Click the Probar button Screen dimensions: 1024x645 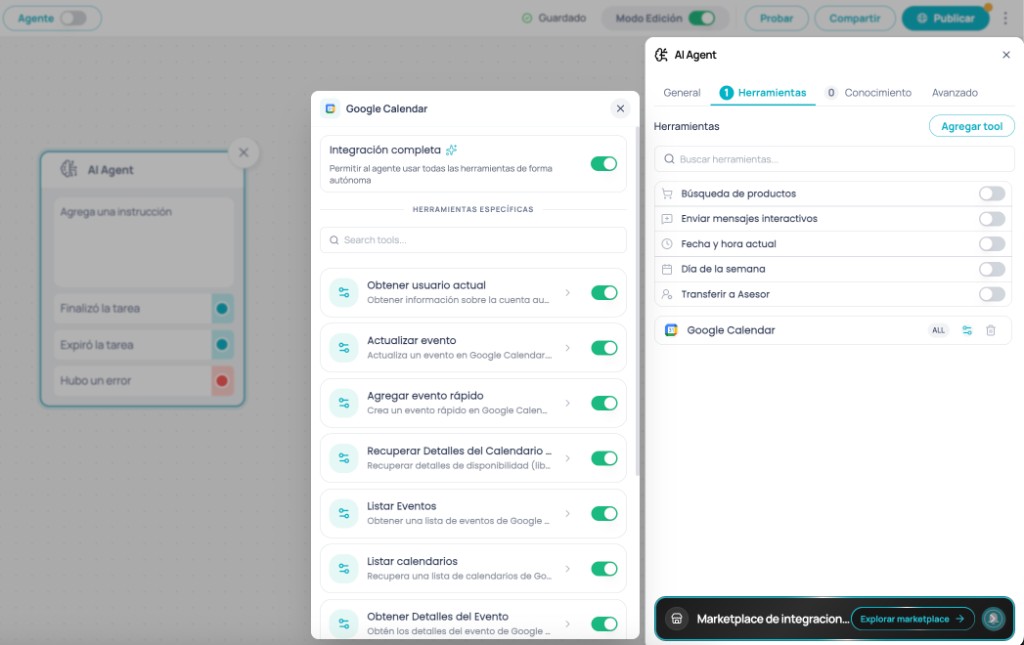click(x=776, y=18)
